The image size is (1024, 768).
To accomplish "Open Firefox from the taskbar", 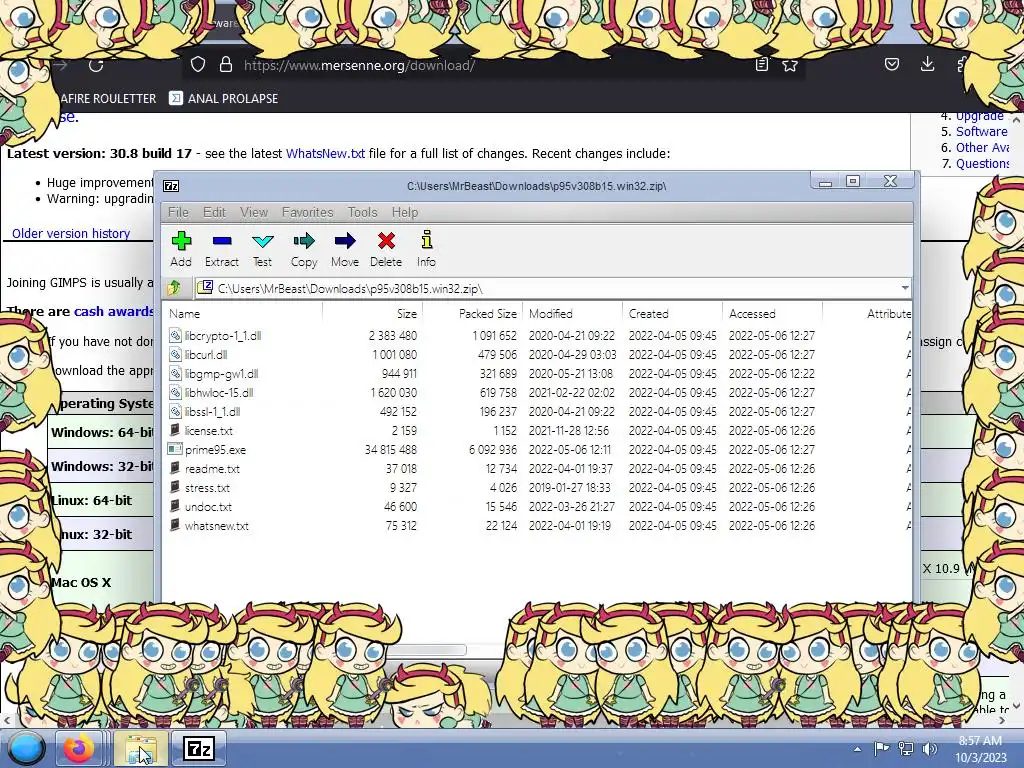I will (78, 748).
